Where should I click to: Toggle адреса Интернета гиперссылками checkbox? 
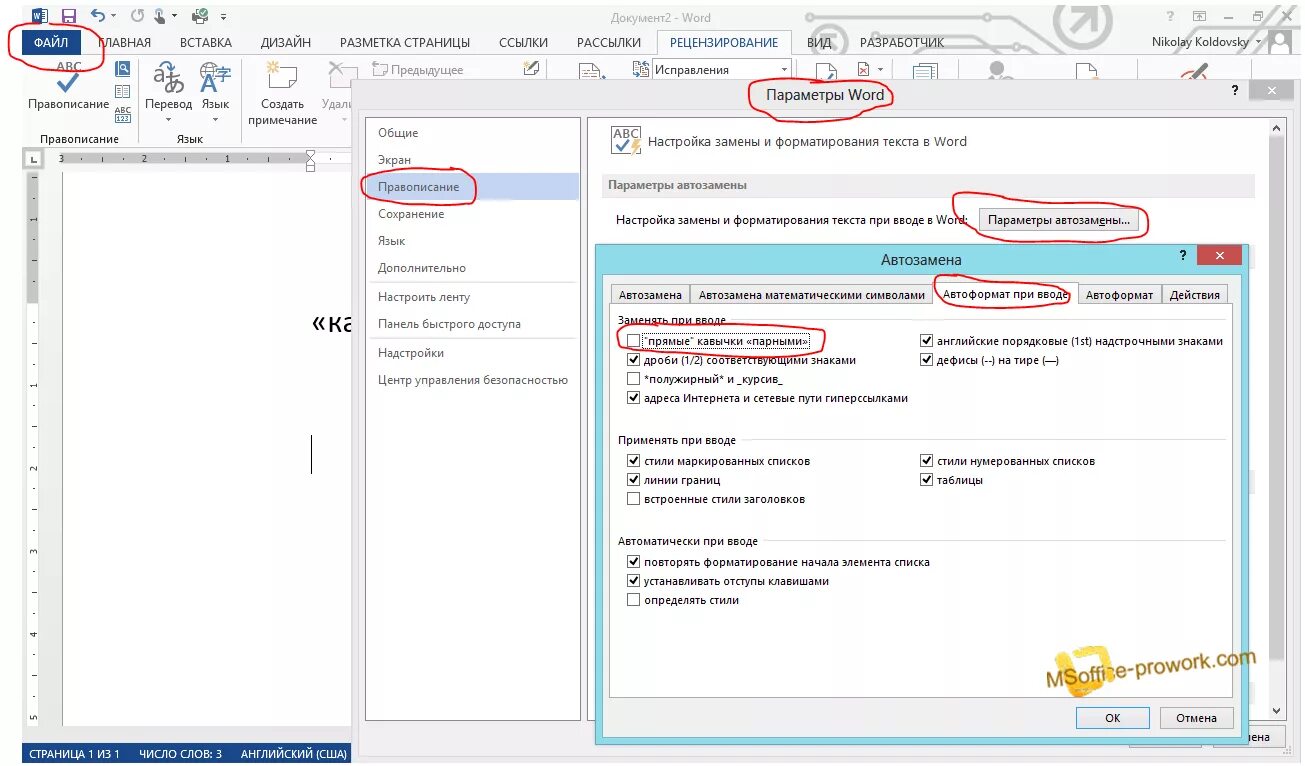pyautogui.click(x=633, y=398)
